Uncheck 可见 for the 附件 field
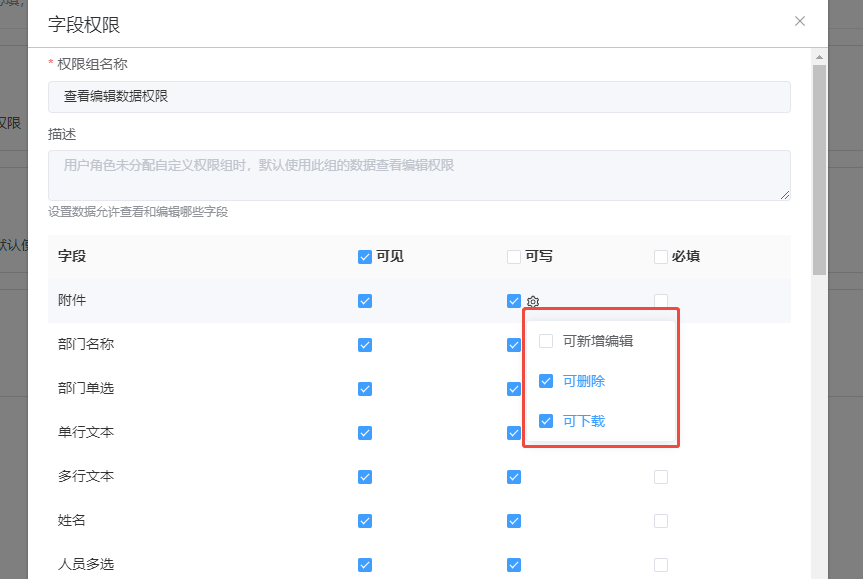Viewport: 863px width, 579px height. [x=365, y=301]
